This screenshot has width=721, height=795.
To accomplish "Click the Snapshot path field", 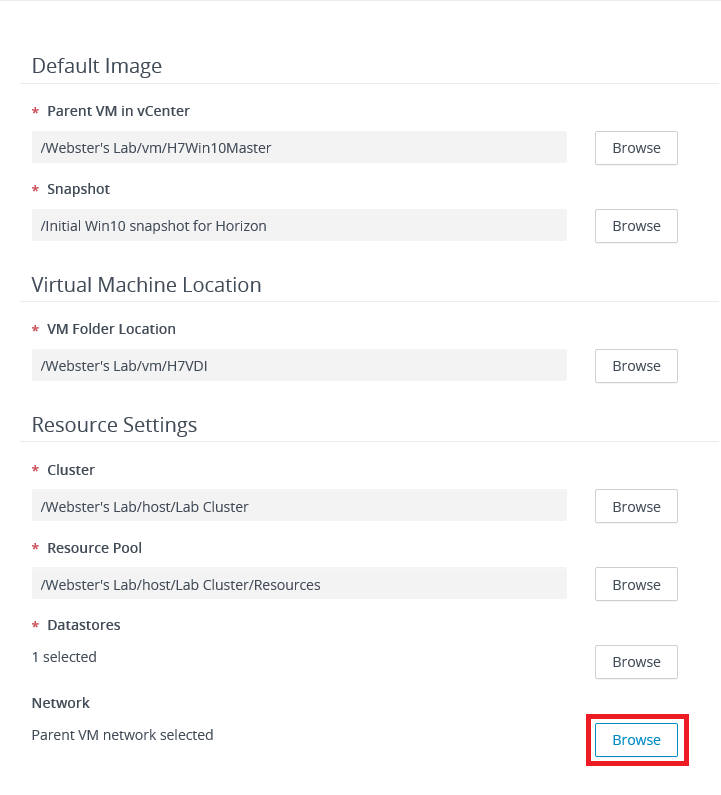I will click(299, 226).
